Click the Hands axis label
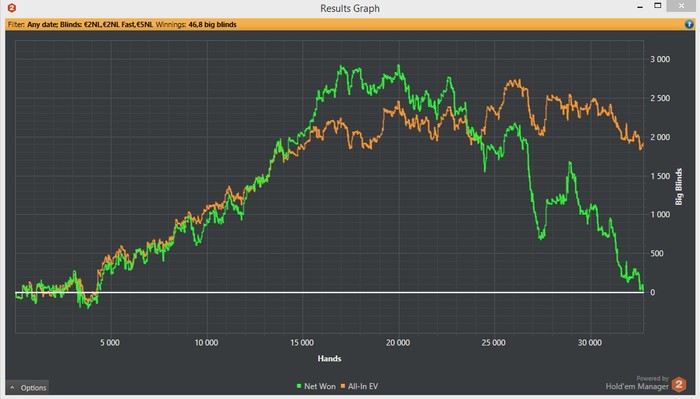The width and height of the screenshot is (700, 399). (329, 358)
